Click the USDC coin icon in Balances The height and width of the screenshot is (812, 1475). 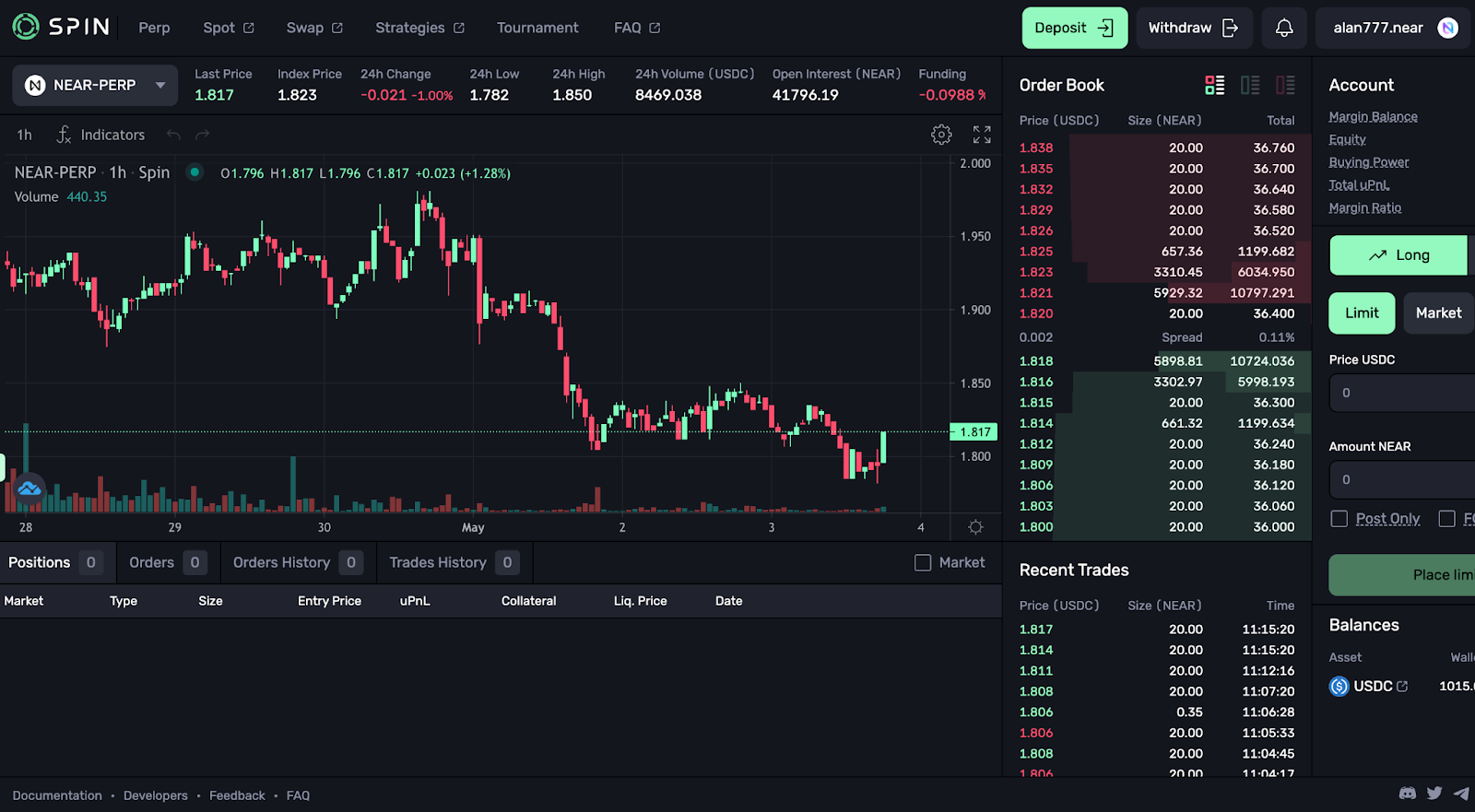coord(1339,687)
